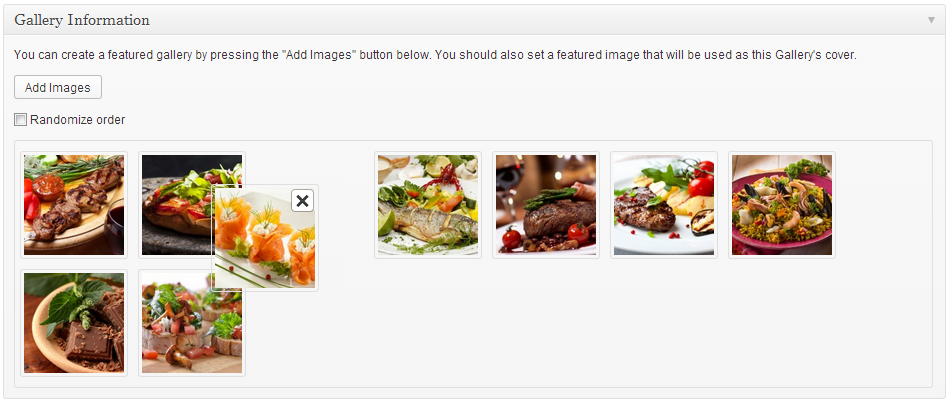Image resolution: width=949 pixels, height=401 pixels.
Task: Select the grilled fish with lime thumbnail
Action: tap(428, 205)
